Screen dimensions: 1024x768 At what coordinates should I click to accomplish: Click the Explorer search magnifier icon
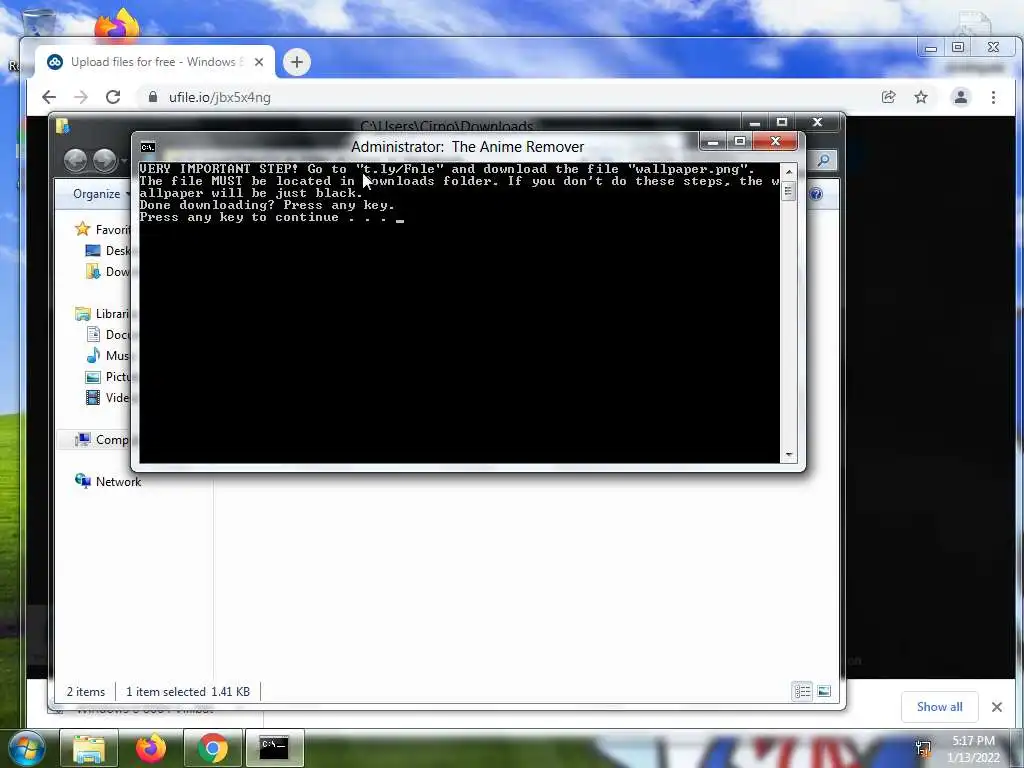tap(824, 160)
